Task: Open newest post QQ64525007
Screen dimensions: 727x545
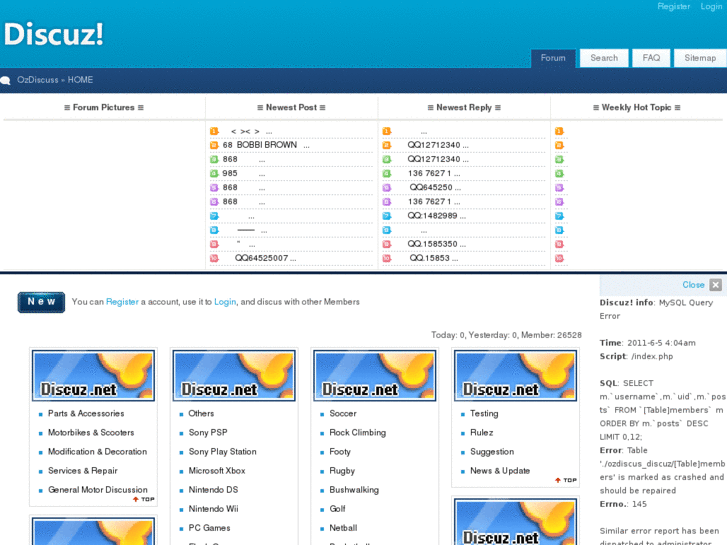Action: coord(265,258)
